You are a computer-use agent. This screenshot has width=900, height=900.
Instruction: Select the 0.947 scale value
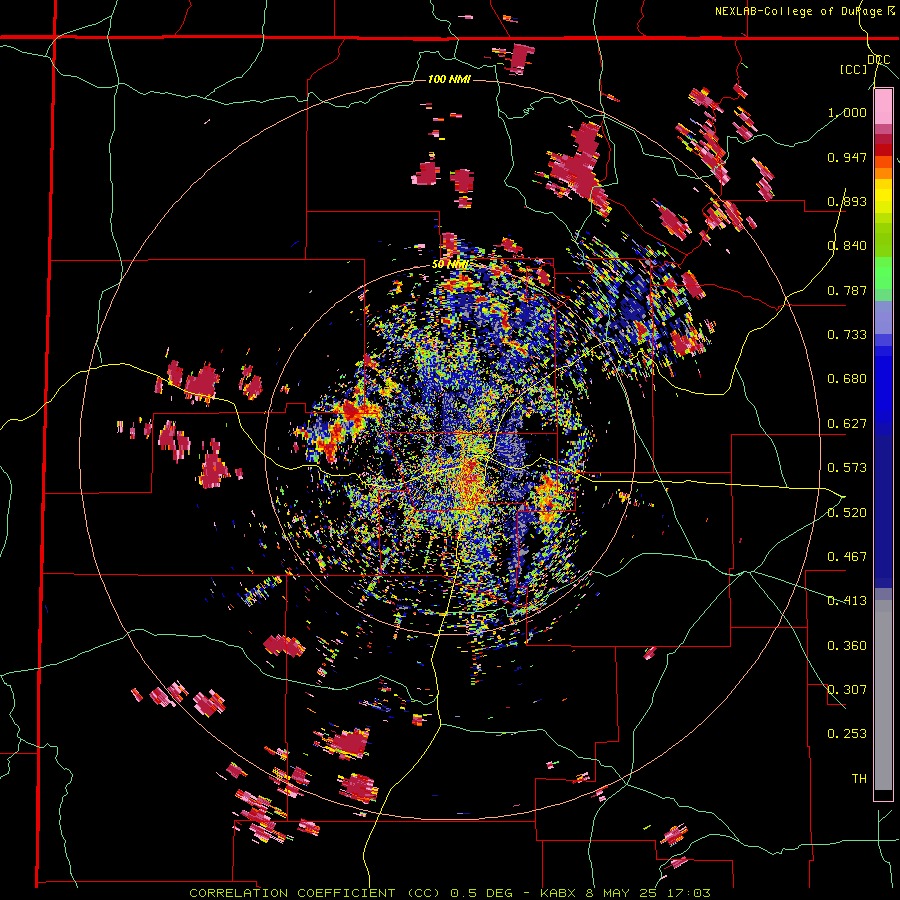click(x=847, y=157)
